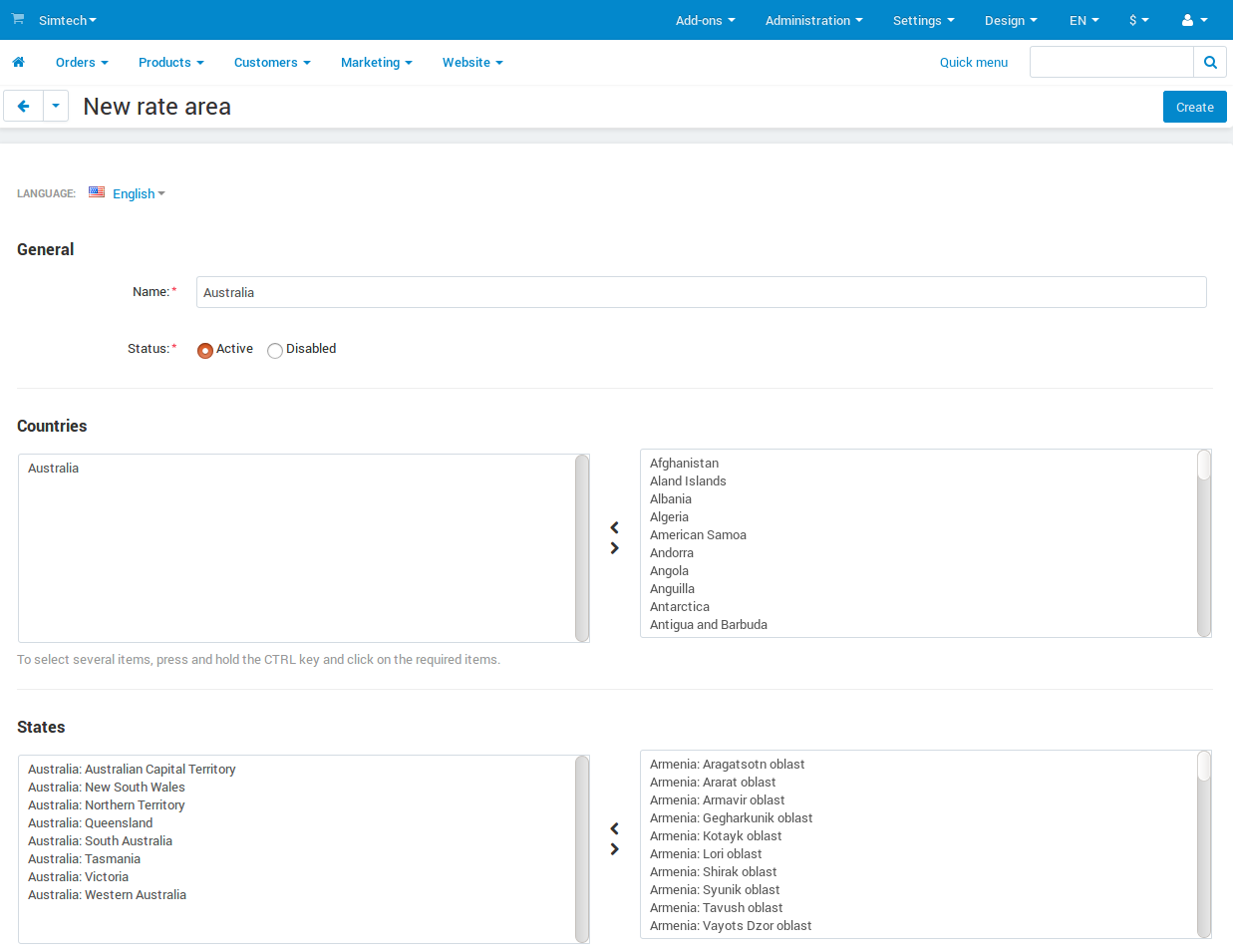Screen dimensions: 1233x952
Task: Open the Design menu
Action: tap(1011, 20)
